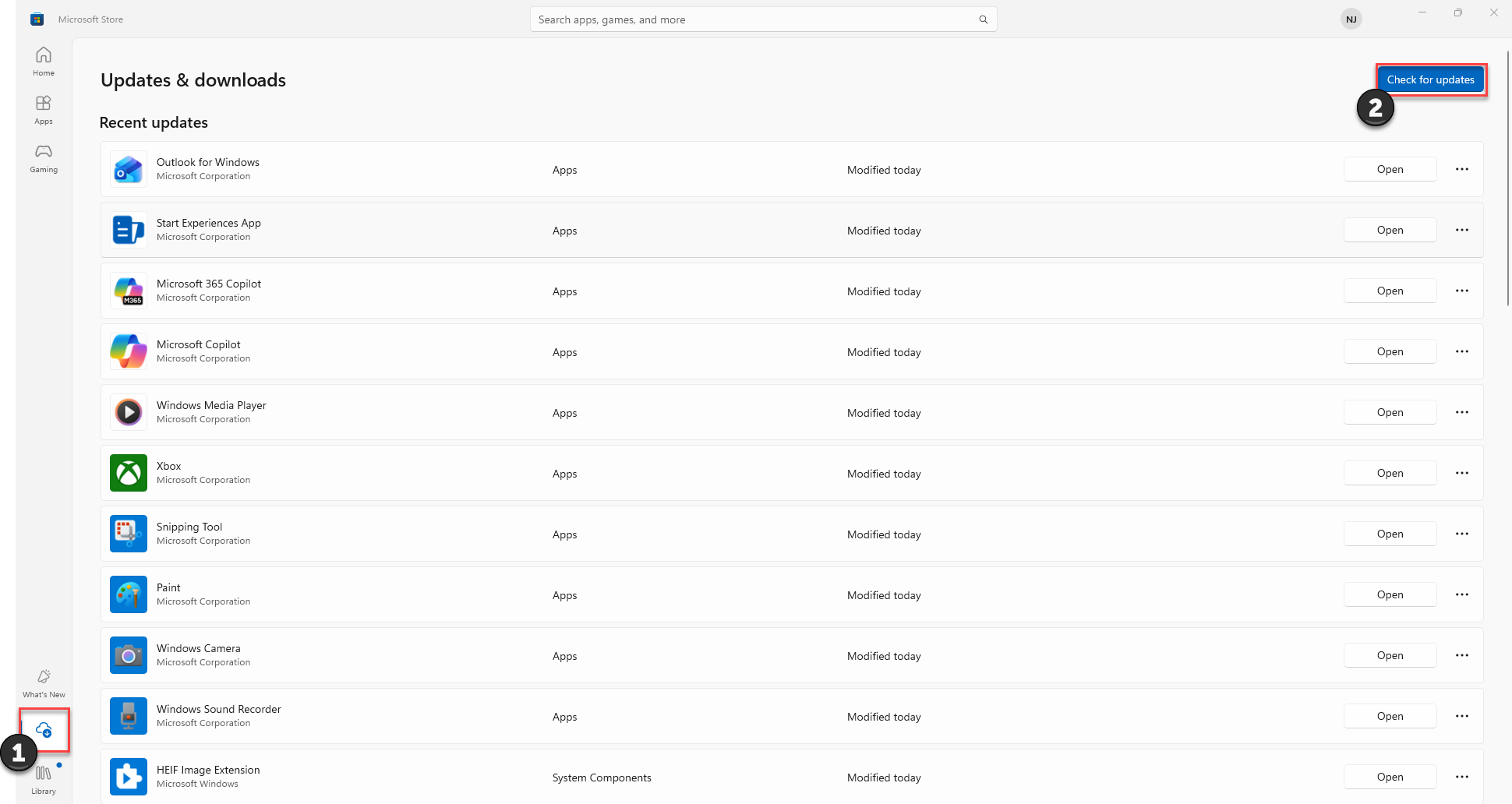
Task: Expand more options for HEIF Image Extension
Action: 1461,777
